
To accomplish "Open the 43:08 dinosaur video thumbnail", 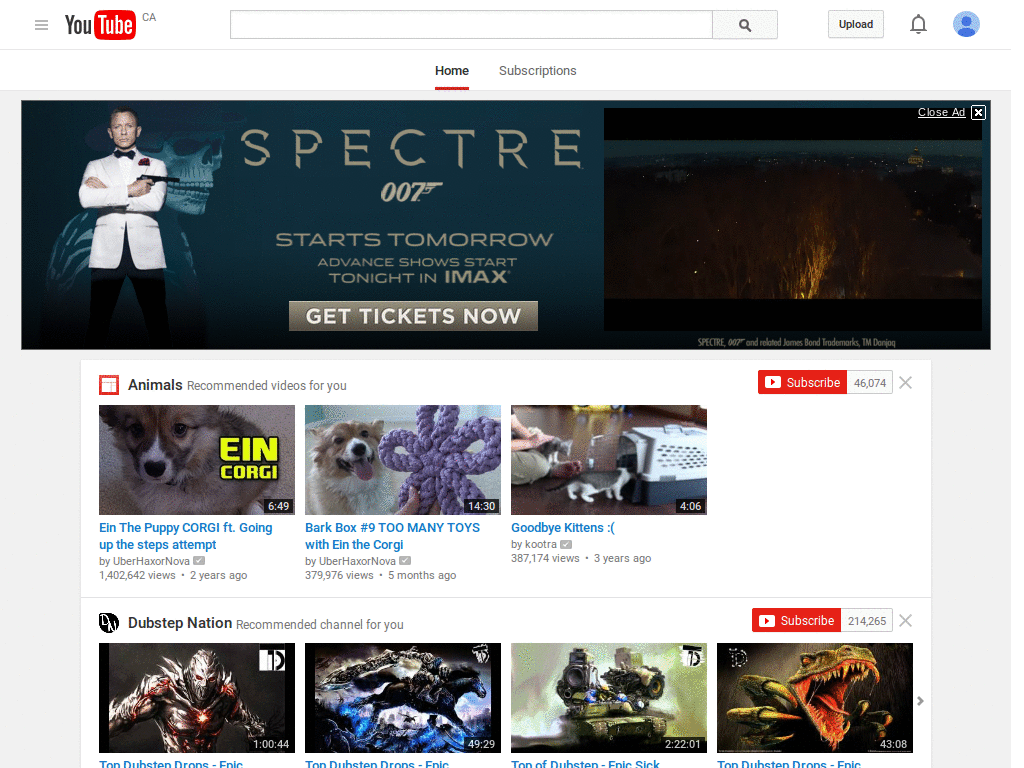I will pyautogui.click(x=815, y=698).
